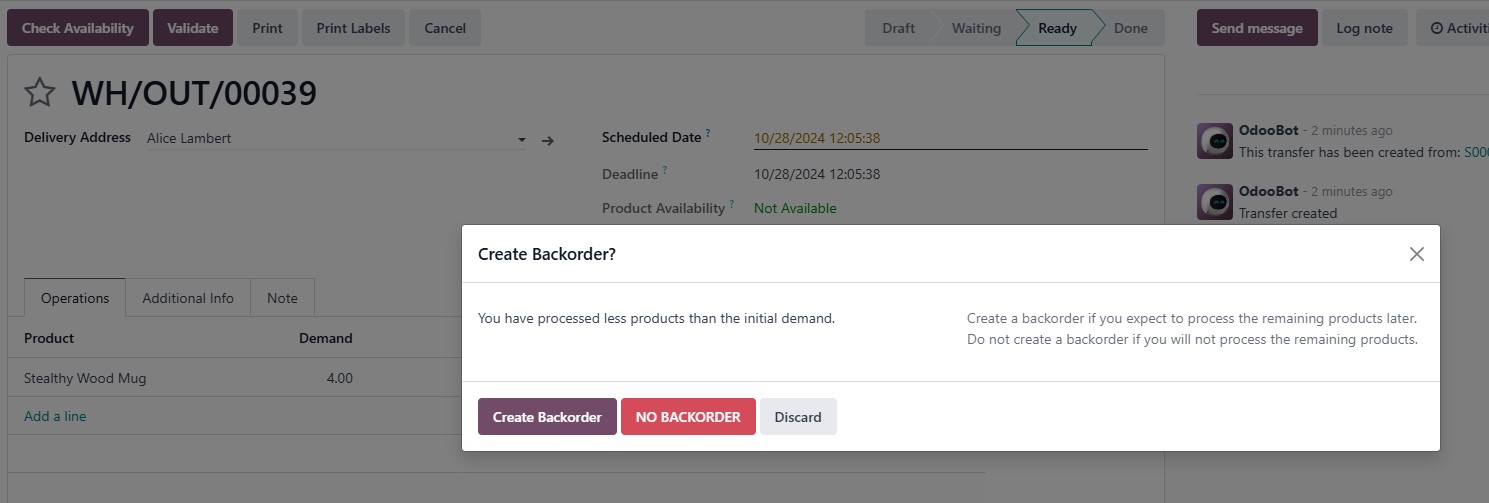Click the second OdooBot avatar icon

click(x=1214, y=202)
